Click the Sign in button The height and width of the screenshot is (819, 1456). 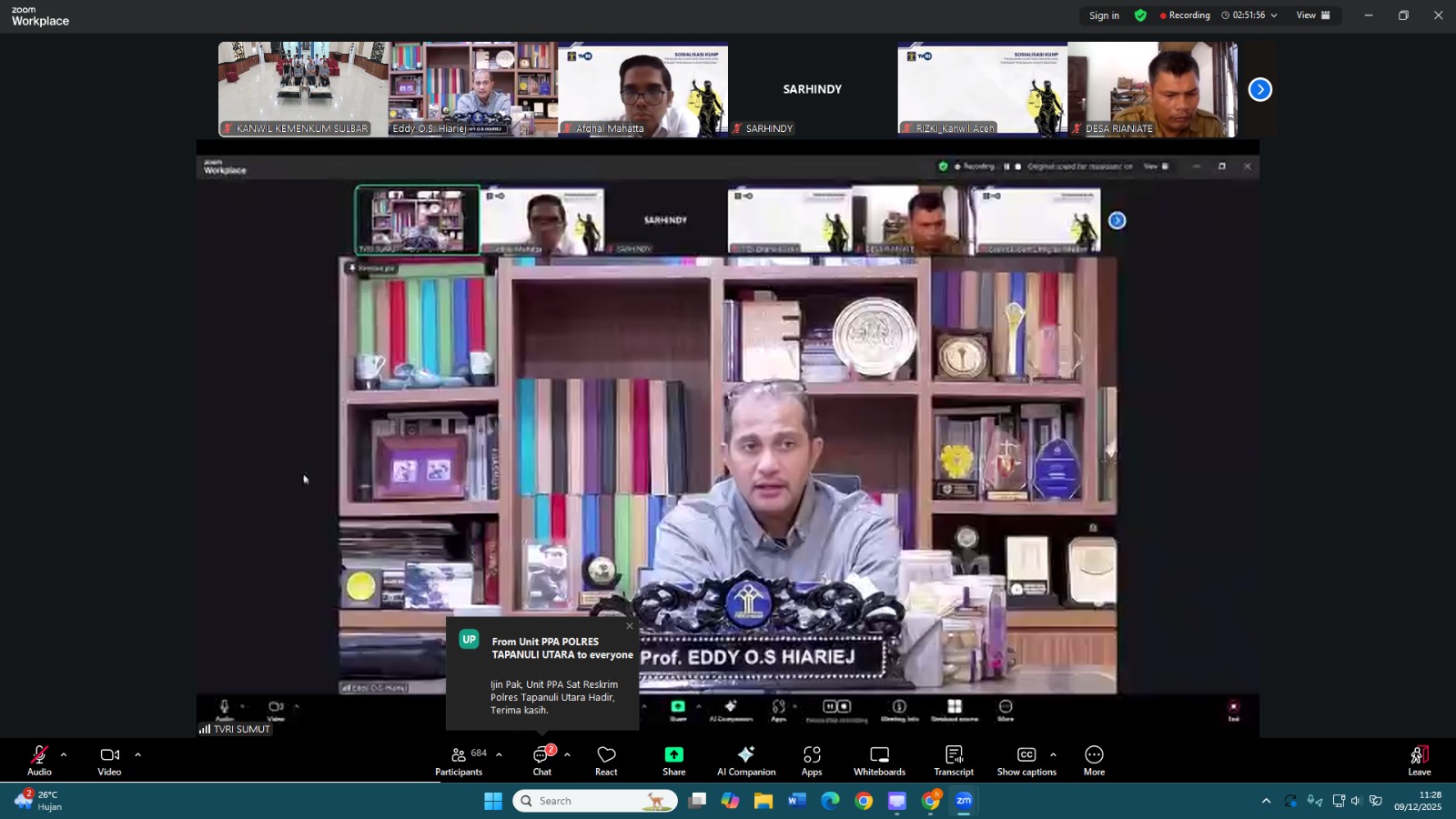1104,15
